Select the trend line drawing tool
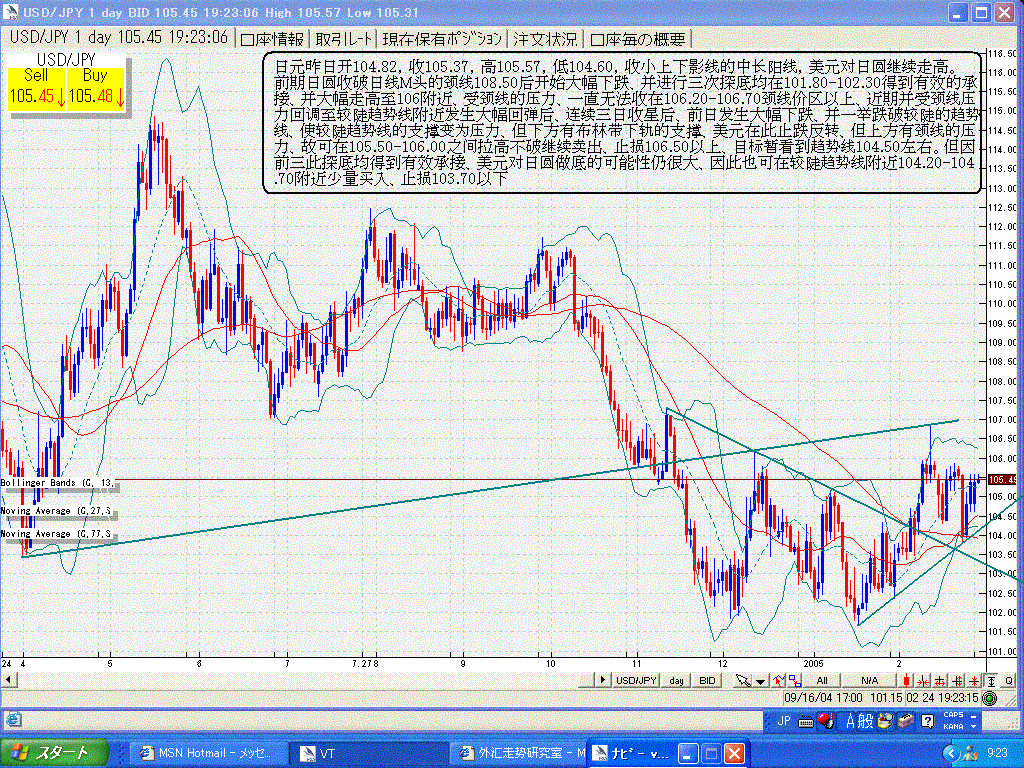This screenshot has width=1024, height=768. 779,680
